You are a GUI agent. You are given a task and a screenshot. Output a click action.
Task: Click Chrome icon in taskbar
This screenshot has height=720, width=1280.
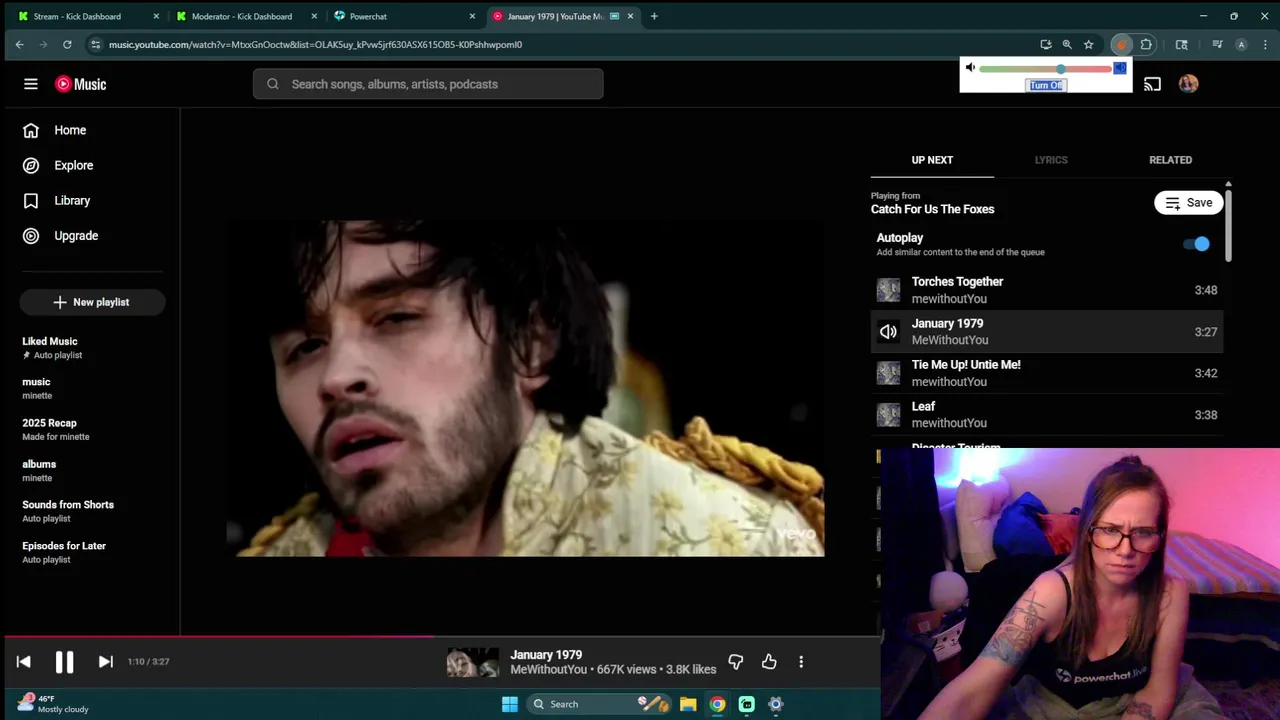[x=717, y=704]
